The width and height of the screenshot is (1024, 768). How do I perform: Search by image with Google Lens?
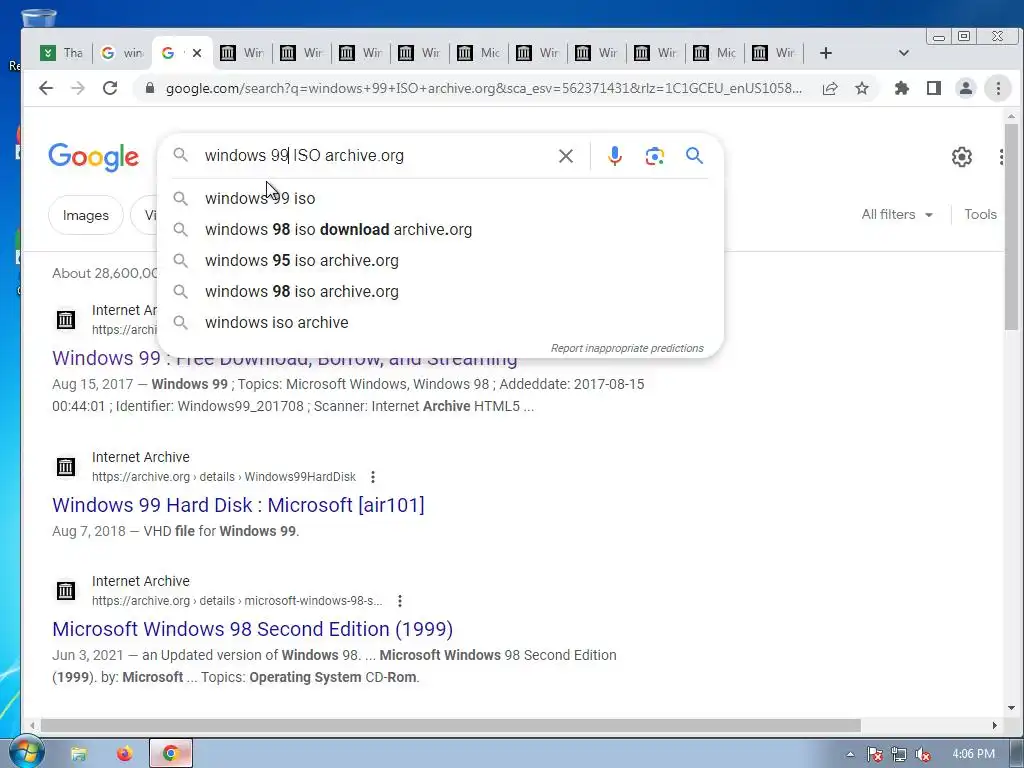[654, 156]
